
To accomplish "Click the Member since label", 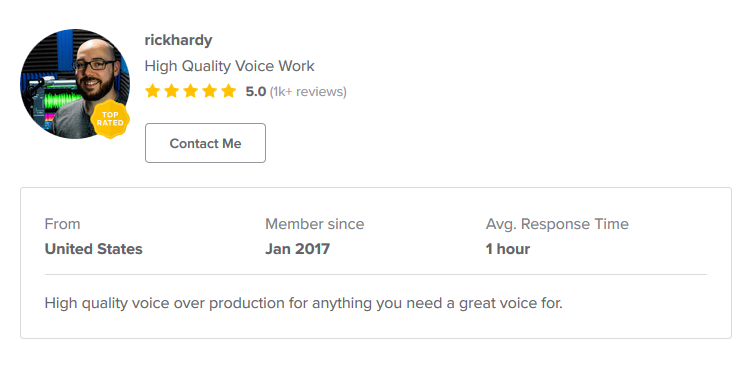I will [x=315, y=224].
